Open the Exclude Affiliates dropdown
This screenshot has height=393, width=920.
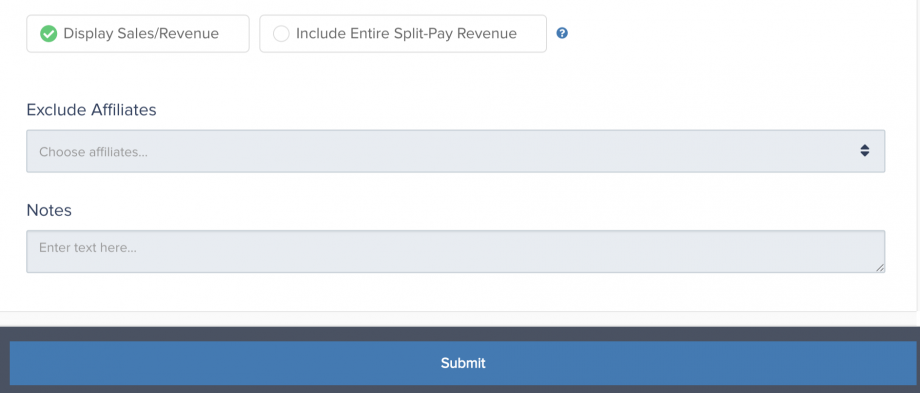point(455,151)
